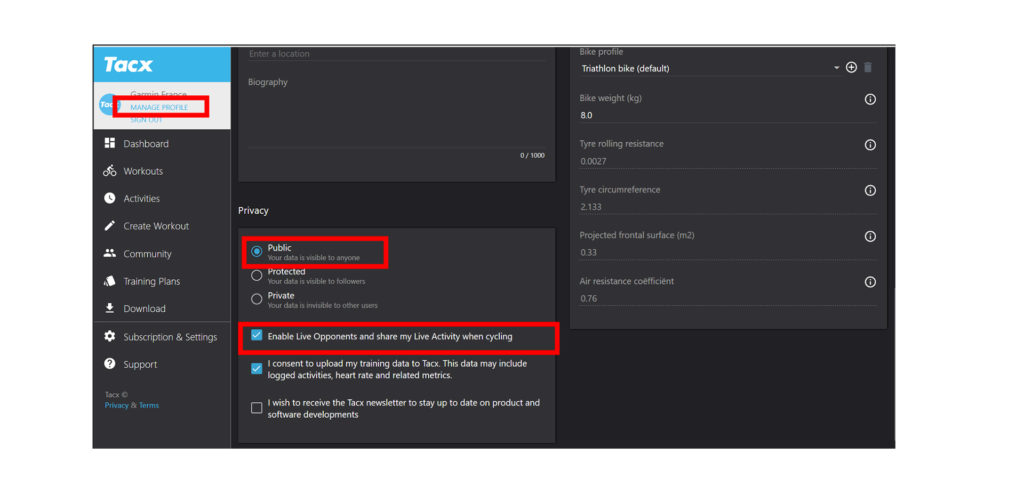This screenshot has width=1024, height=495.
Task: Show info for Tyre rolling resistance
Action: click(x=870, y=145)
